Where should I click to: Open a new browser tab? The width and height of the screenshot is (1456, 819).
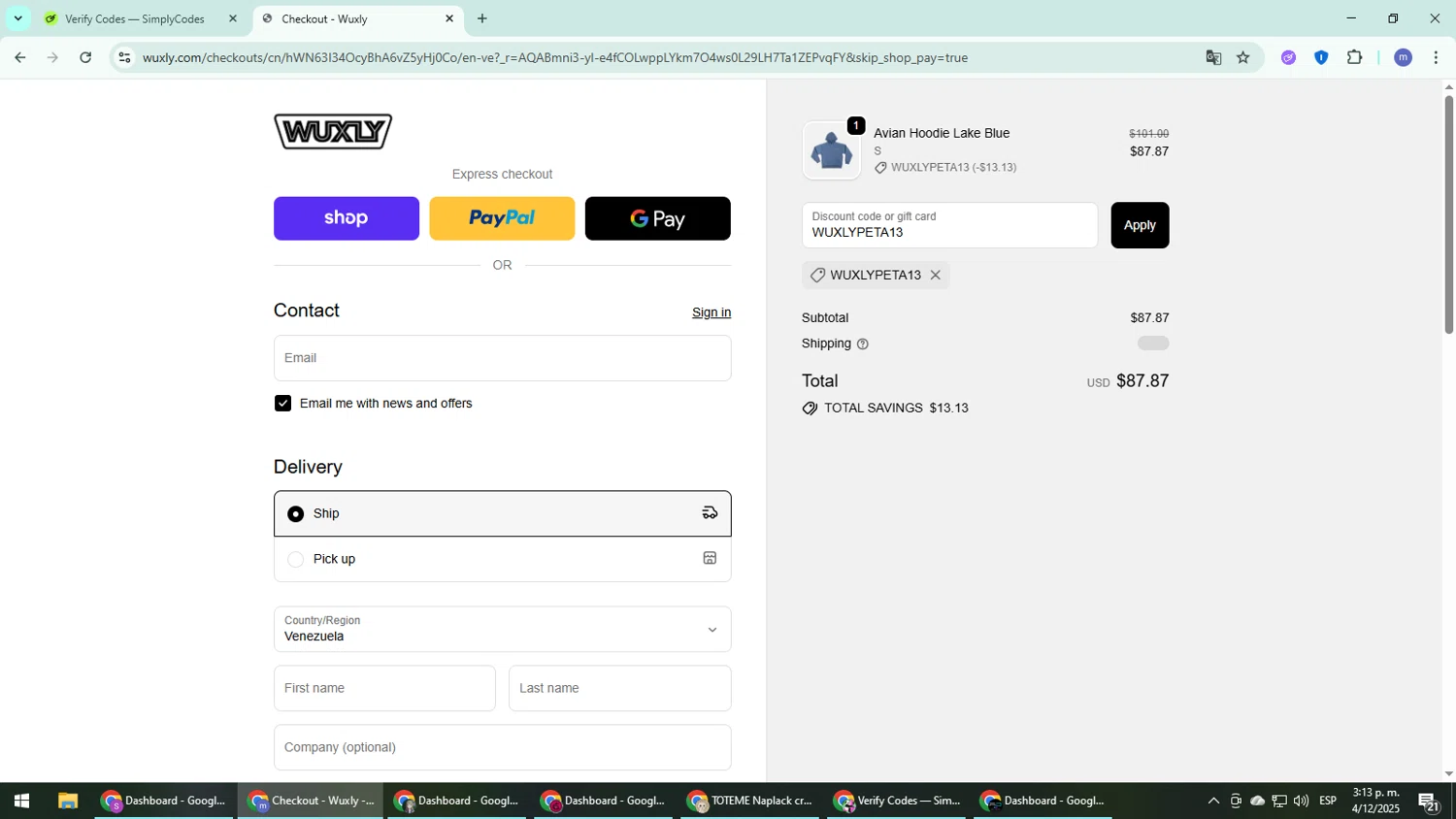pos(482,18)
